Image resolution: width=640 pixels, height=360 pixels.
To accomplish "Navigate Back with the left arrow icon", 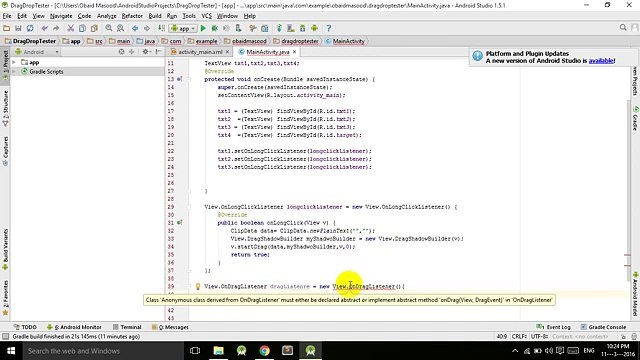I will (x=135, y=28).
